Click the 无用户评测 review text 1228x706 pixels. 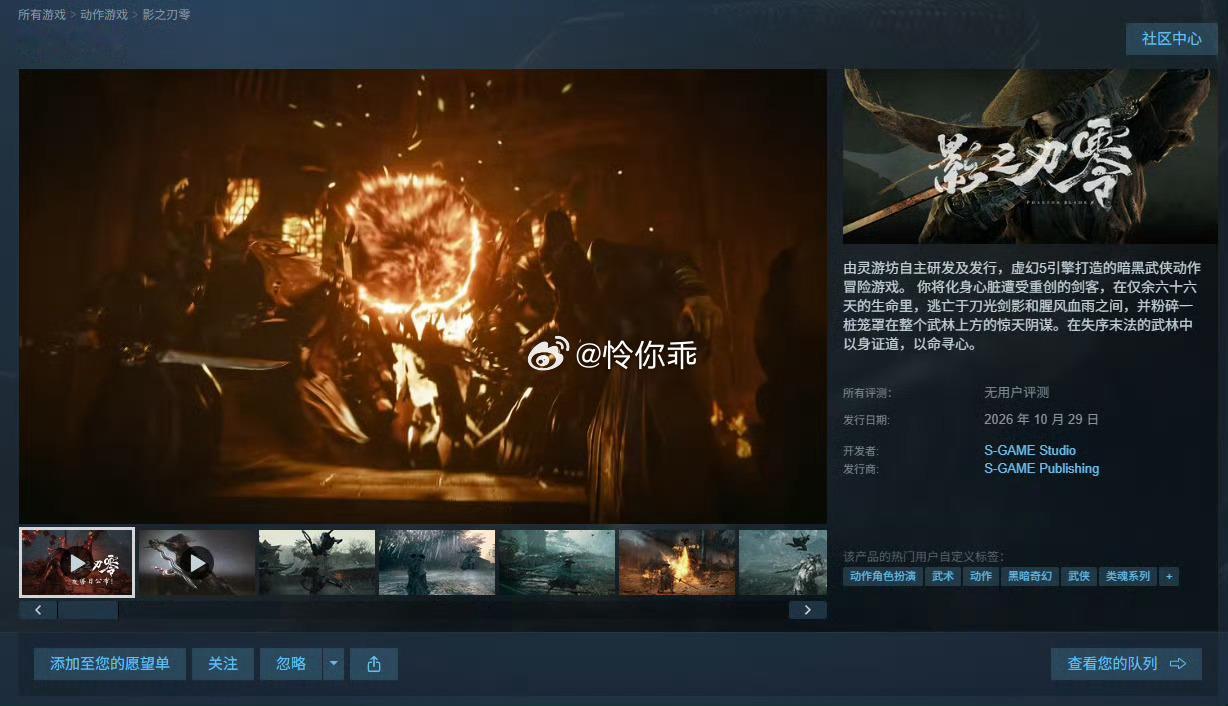pyautogui.click(x=1016, y=393)
